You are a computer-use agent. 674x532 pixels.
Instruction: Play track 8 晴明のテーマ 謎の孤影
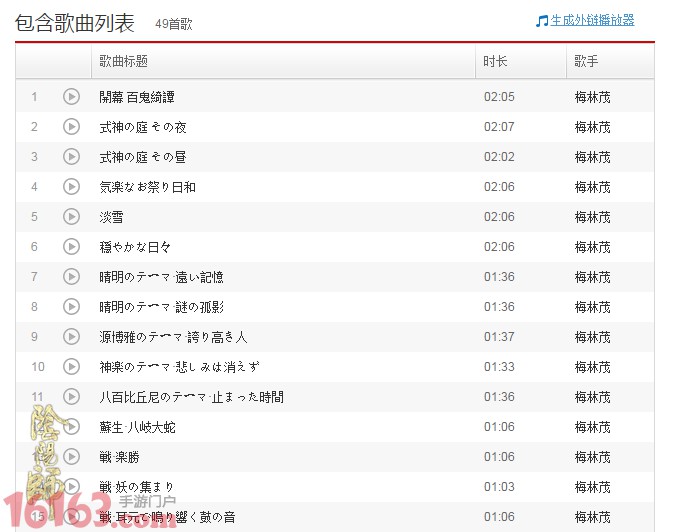71,306
